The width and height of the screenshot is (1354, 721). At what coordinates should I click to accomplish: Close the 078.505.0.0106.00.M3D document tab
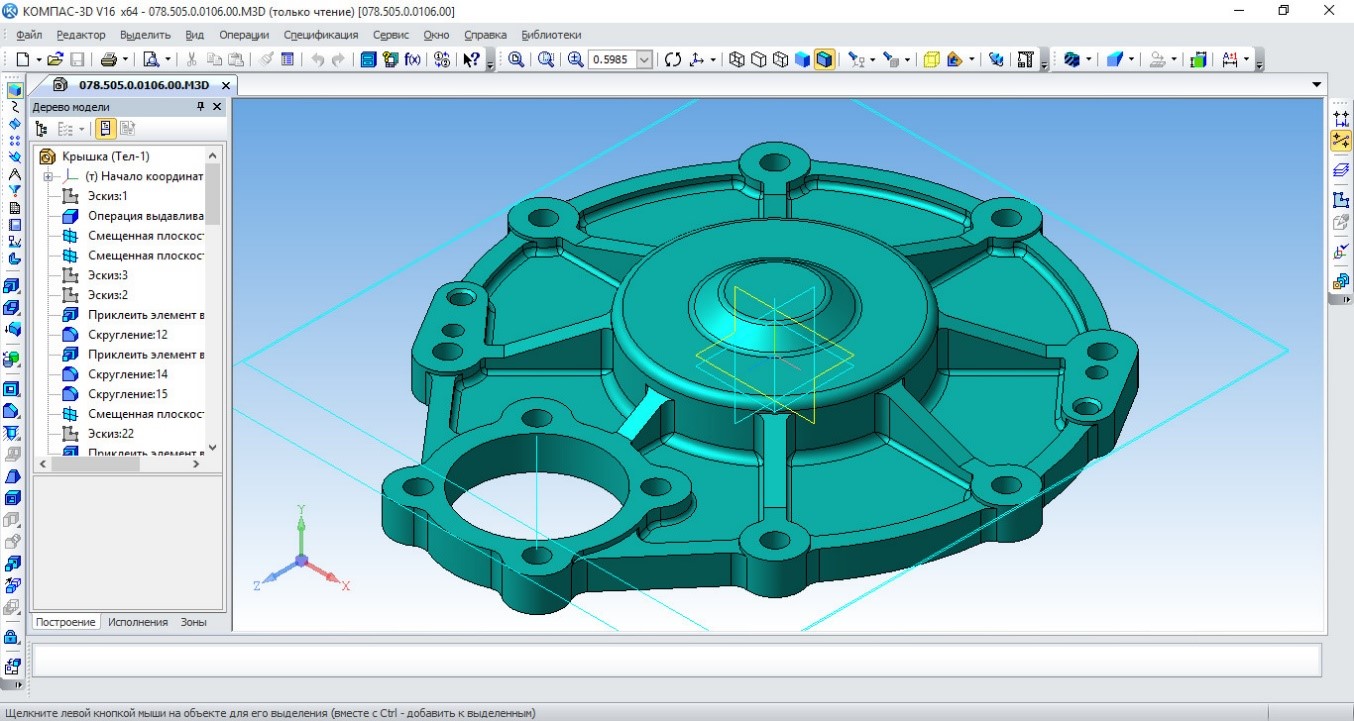click(226, 85)
